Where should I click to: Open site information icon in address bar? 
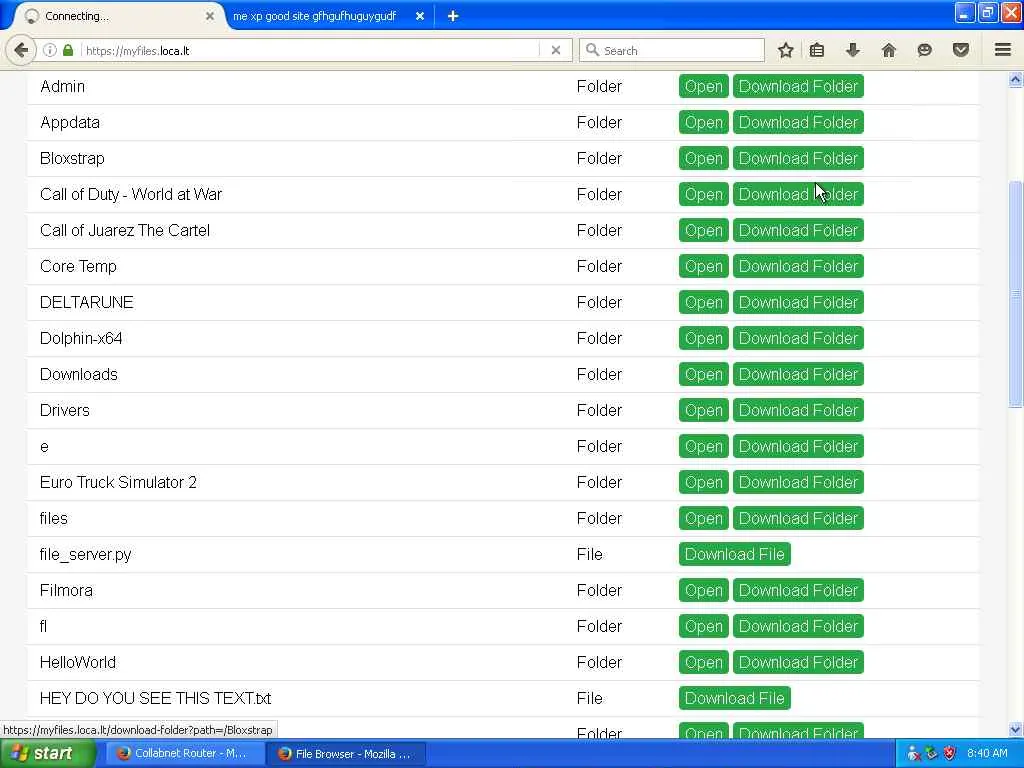coord(50,50)
